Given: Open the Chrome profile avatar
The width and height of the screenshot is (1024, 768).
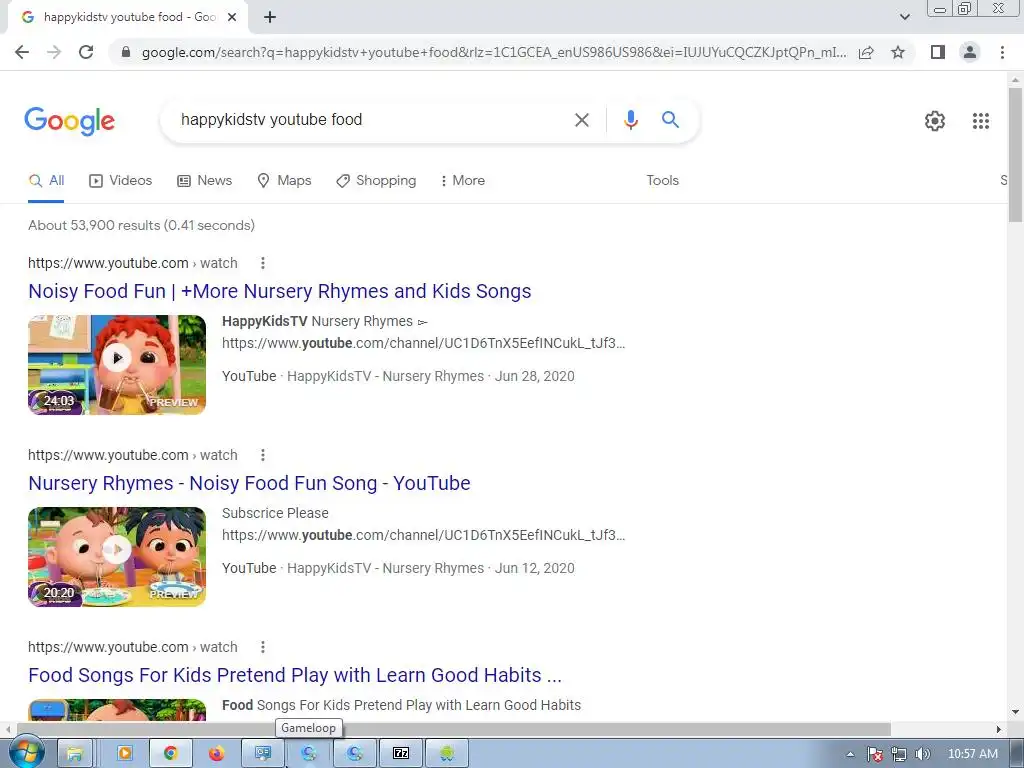Looking at the screenshot, I should [x=970, y=52].
